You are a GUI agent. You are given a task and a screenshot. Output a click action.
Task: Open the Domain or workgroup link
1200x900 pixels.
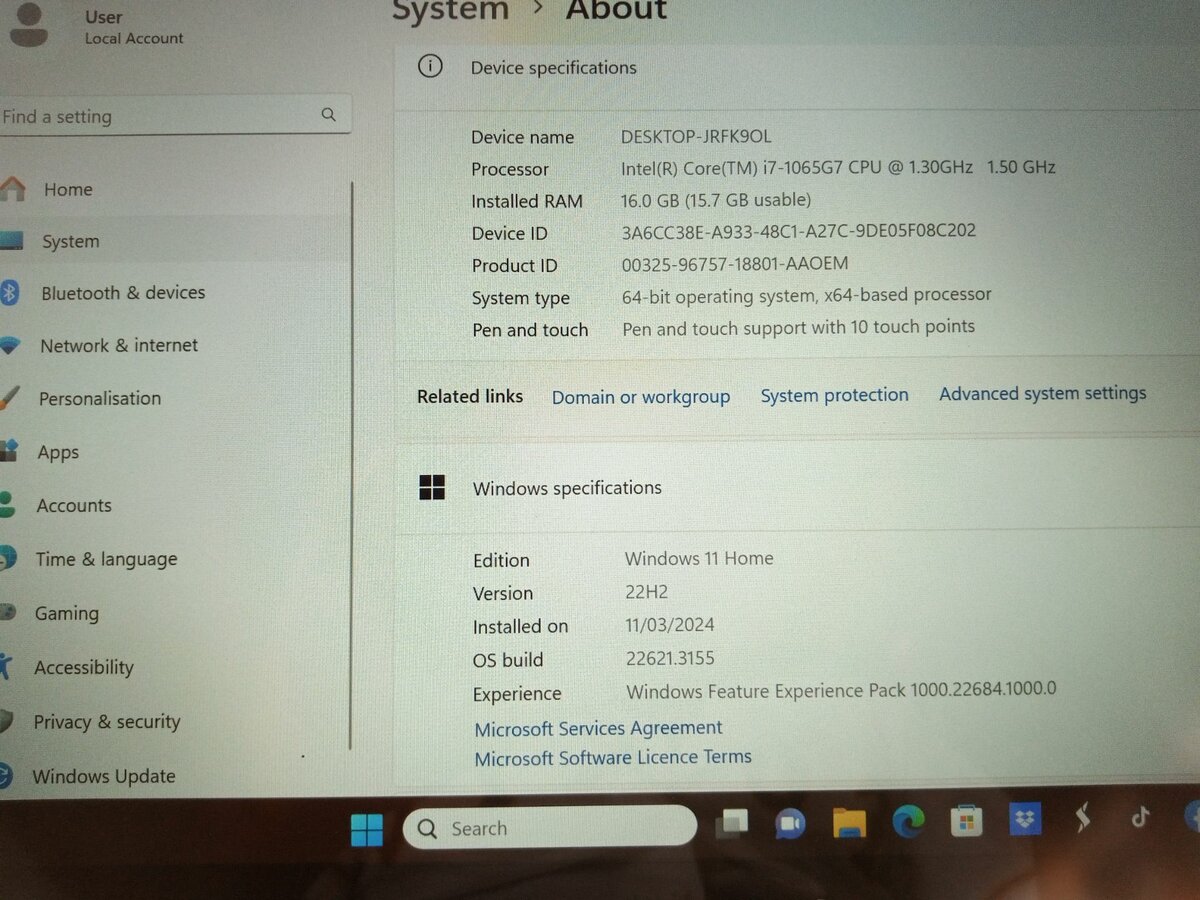[x=640, y=397]
